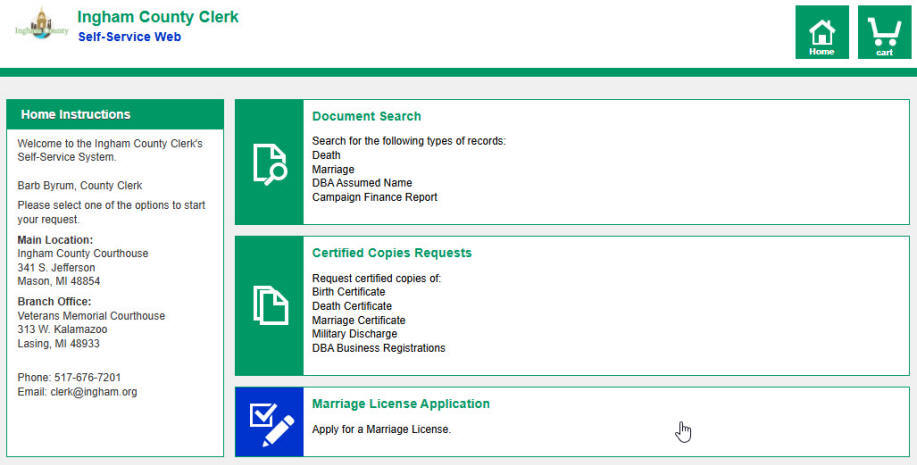Click the Marriage License checkbox-pencil icon
The image size is (917, 465).
[269, 423]
